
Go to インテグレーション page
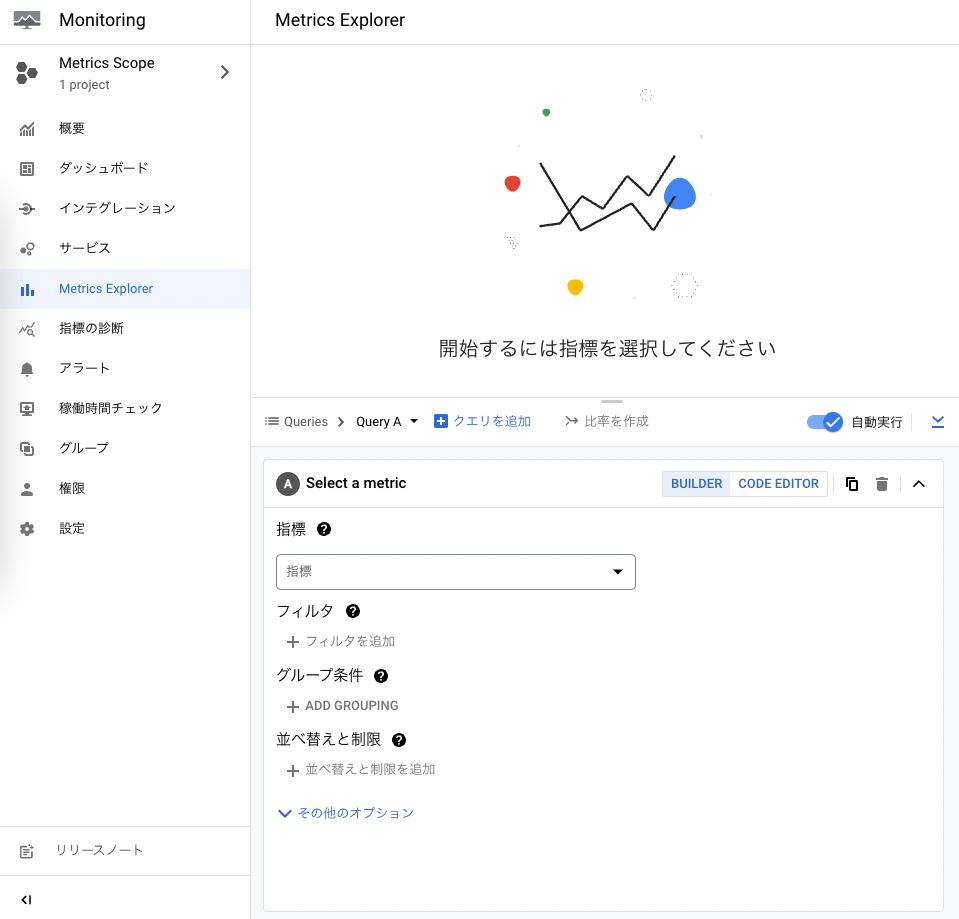click(x=125, y=209)
